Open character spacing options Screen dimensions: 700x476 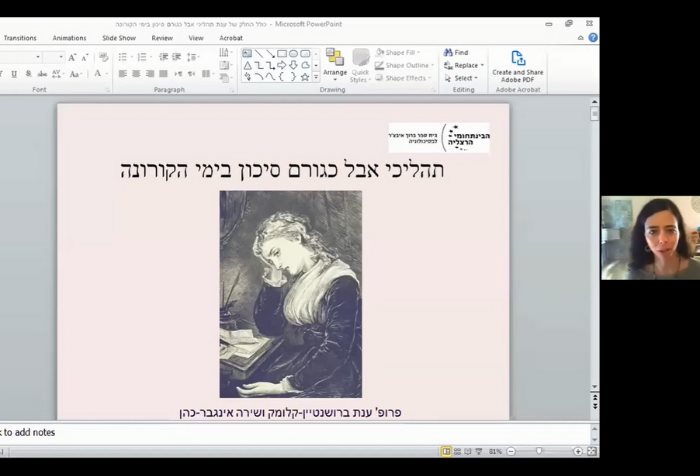[x=58, y=74]
